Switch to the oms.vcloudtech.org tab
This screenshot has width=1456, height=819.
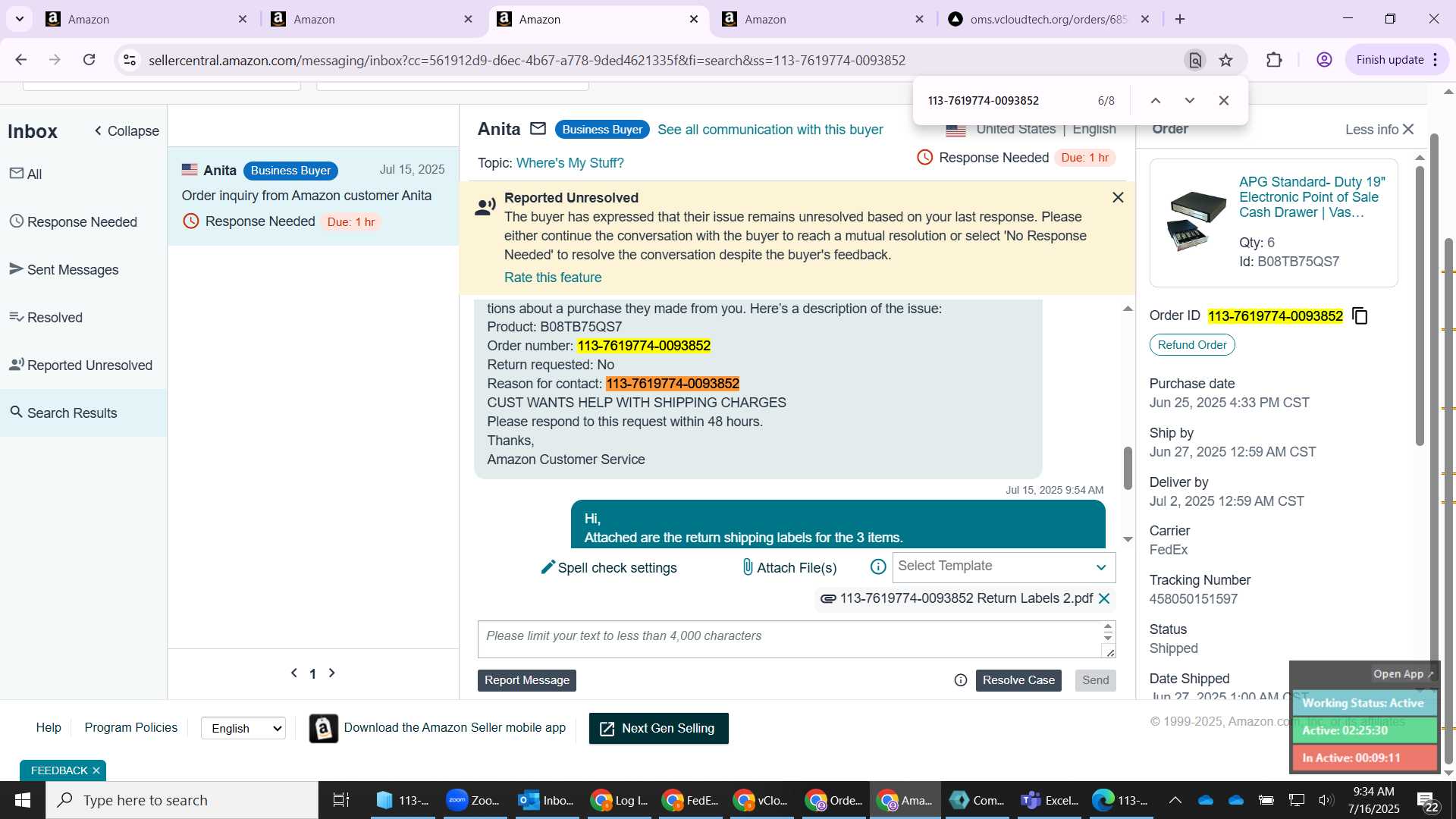1049,19
